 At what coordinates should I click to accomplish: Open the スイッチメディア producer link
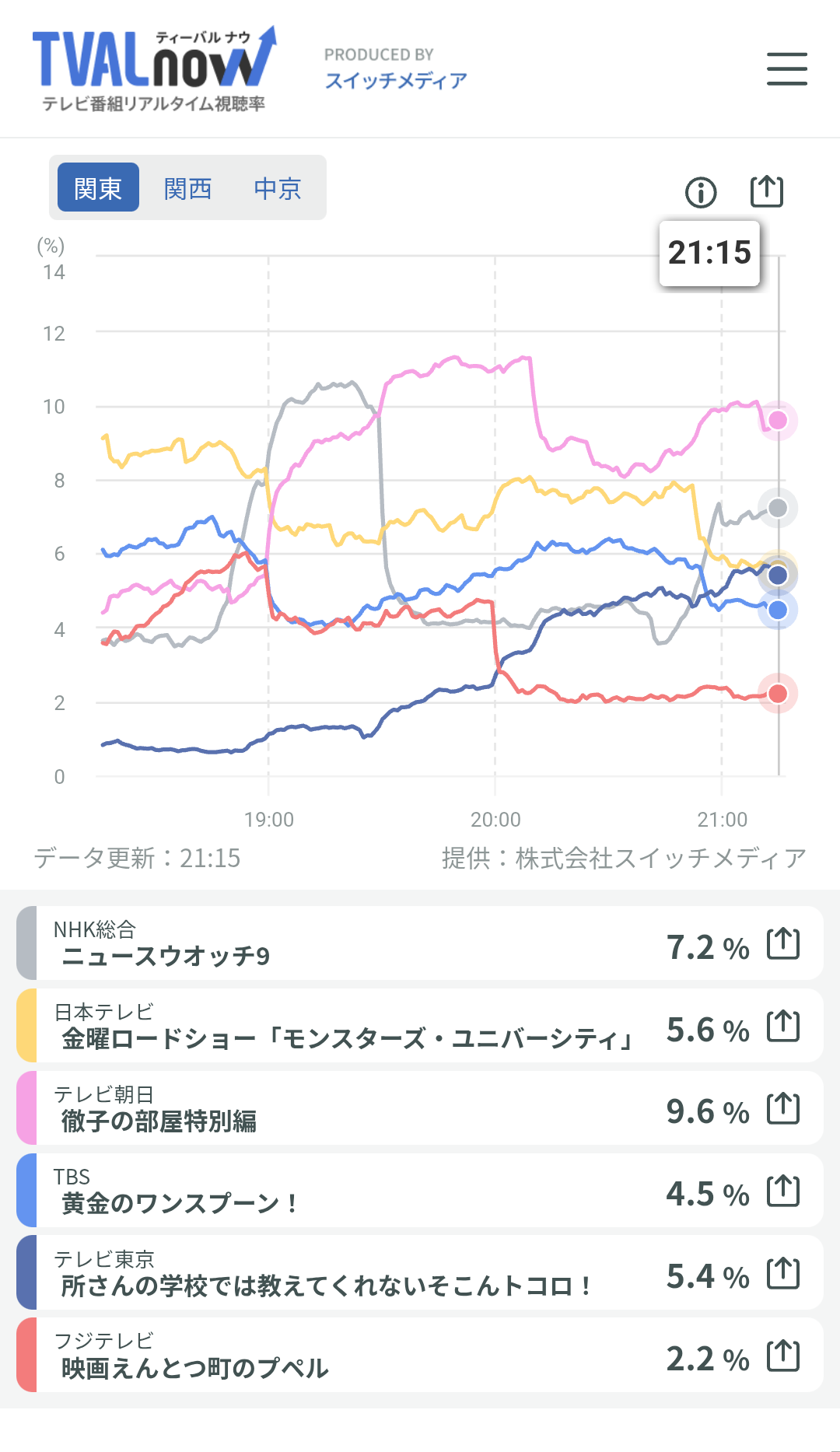pos(396,80)
